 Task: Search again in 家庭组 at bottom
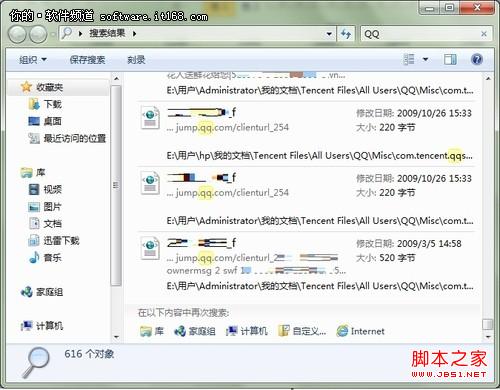(x=195, y=331)
